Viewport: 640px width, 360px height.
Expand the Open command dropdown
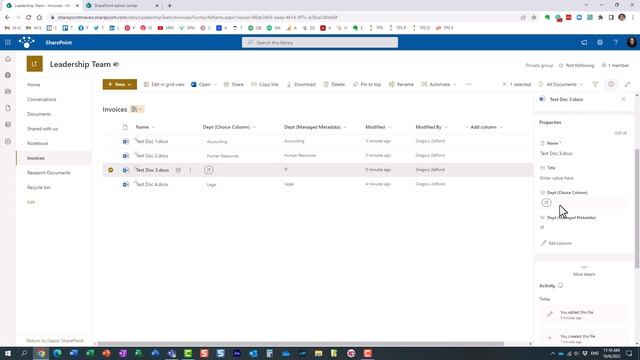(215, 84)
